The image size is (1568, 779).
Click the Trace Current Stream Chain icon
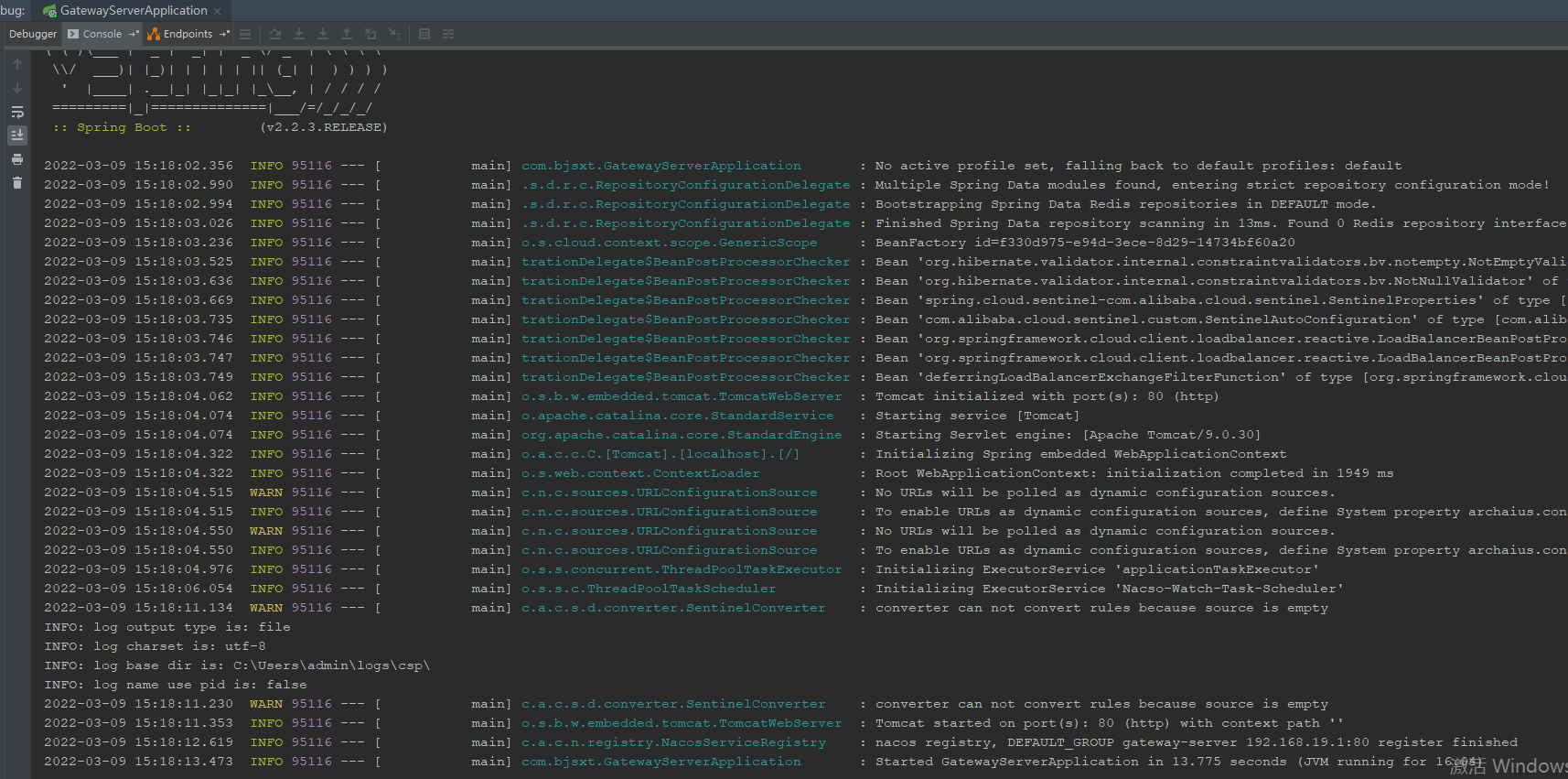(448, 34)
